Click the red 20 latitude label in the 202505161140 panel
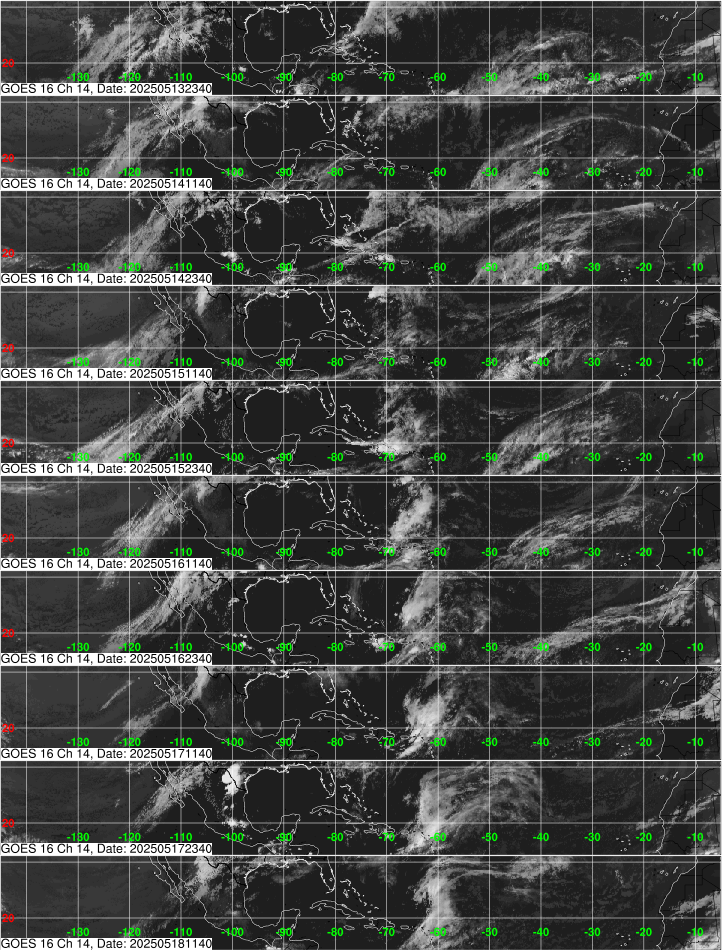Screen dimensions: 722x950 coord(8,538)
